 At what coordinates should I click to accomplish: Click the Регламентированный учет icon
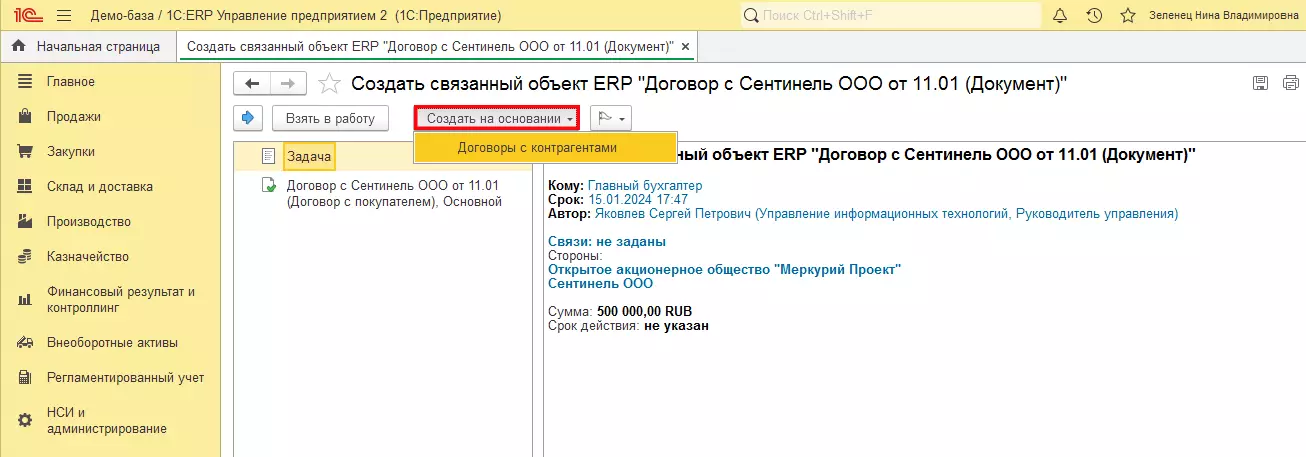[x=25, y=377]
